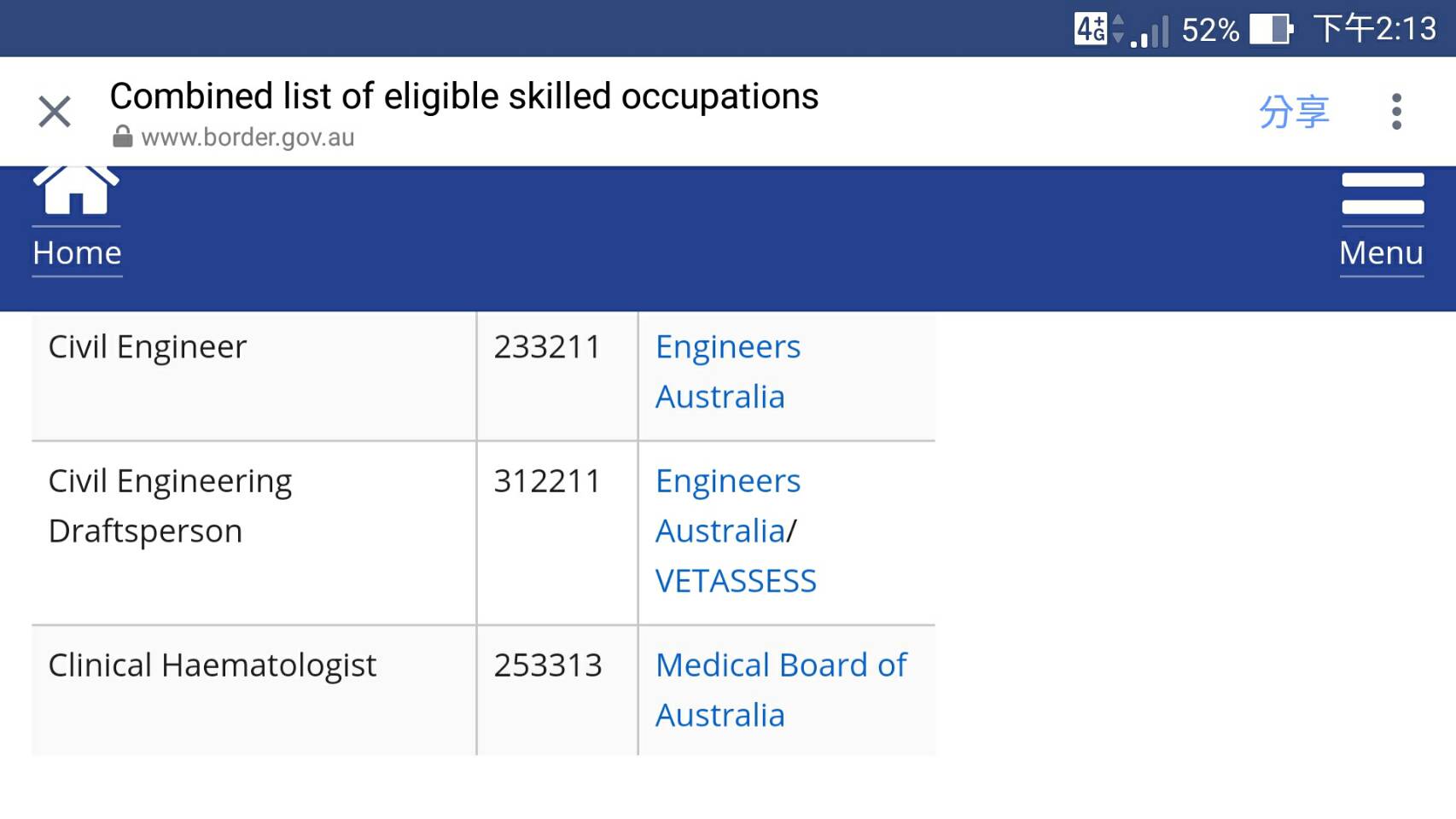Open the Home text link
Viewport: 1456px width, 819px height.
coord(77,253)
